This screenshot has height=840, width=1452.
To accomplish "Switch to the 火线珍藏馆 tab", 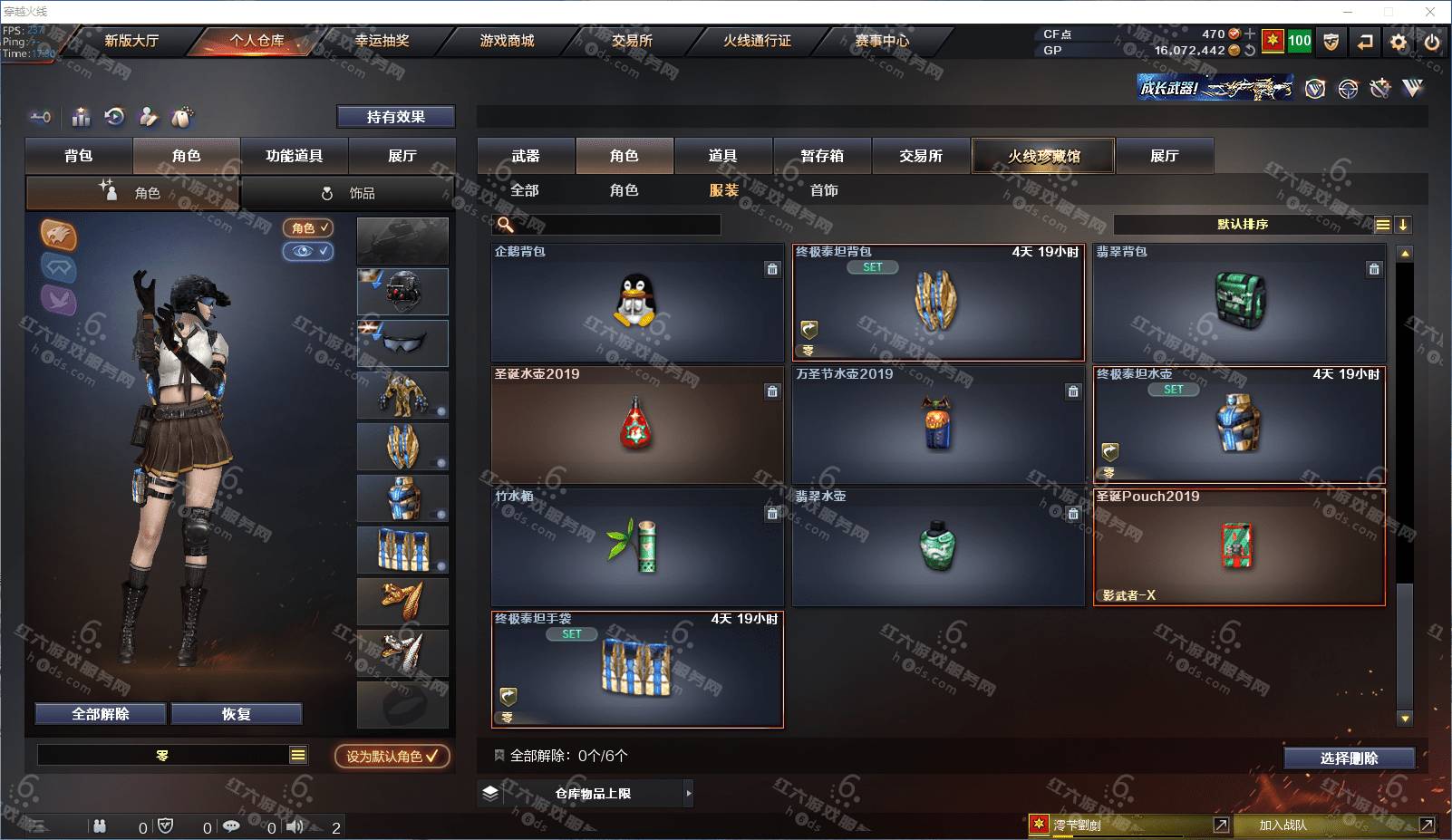I will tap(1044, 156).
